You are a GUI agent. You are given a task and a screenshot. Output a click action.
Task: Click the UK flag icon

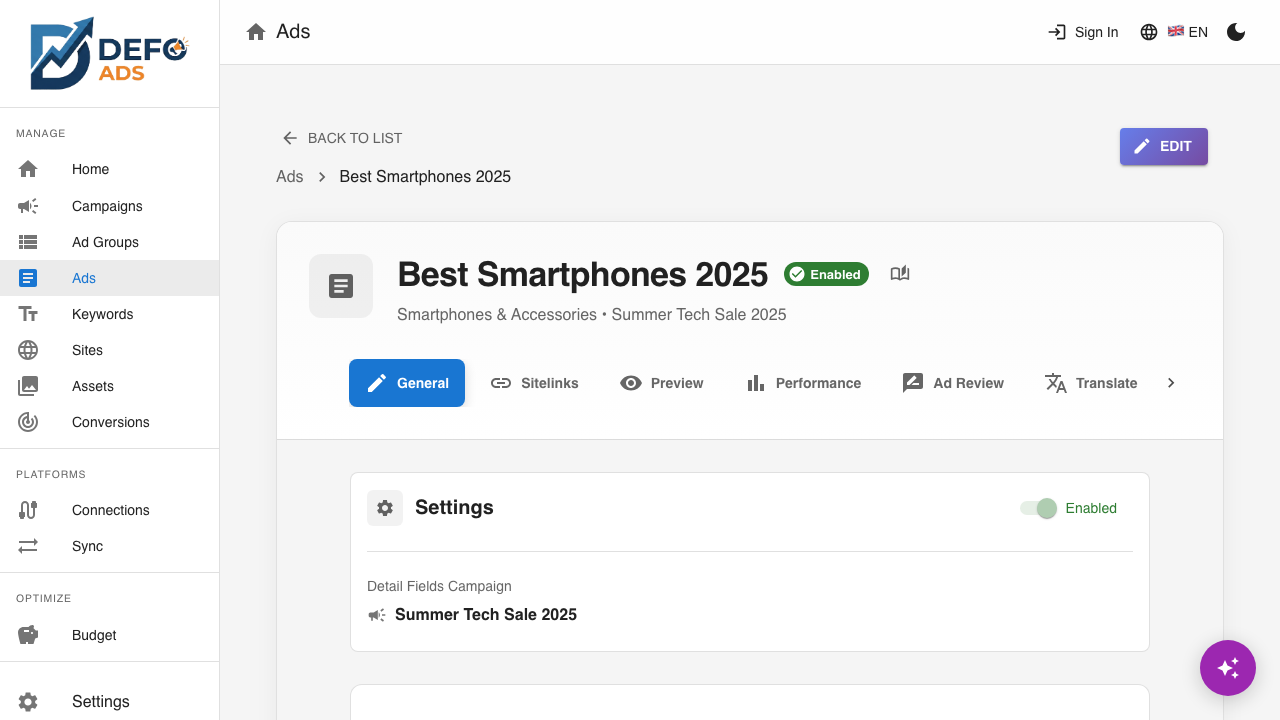coord(1176,31)
